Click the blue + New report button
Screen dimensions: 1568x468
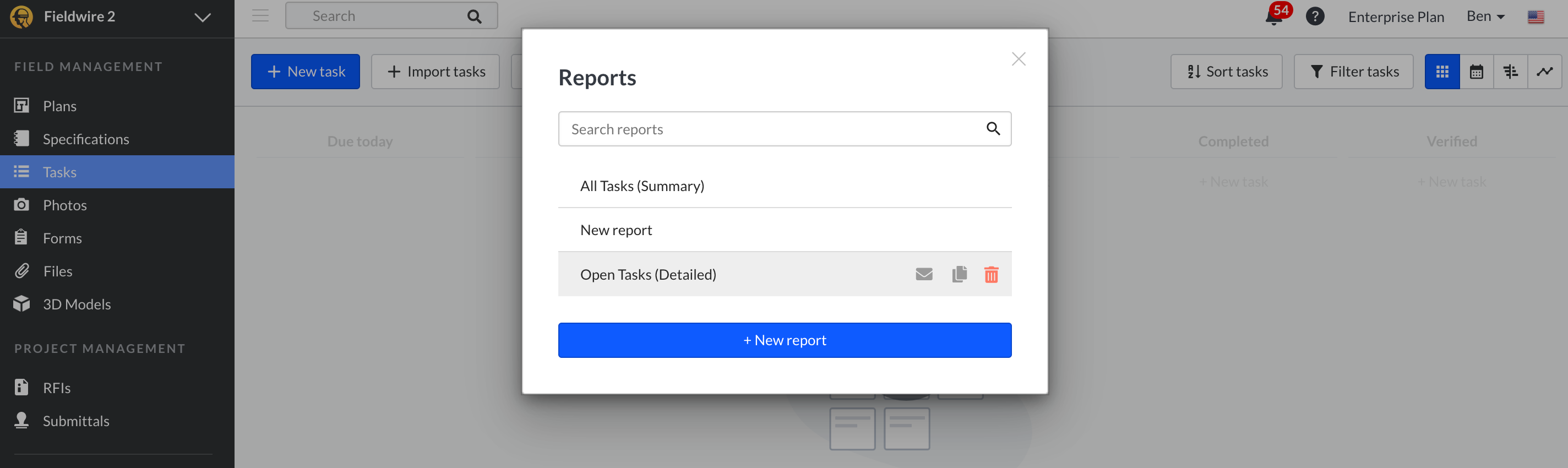(784, 340)
